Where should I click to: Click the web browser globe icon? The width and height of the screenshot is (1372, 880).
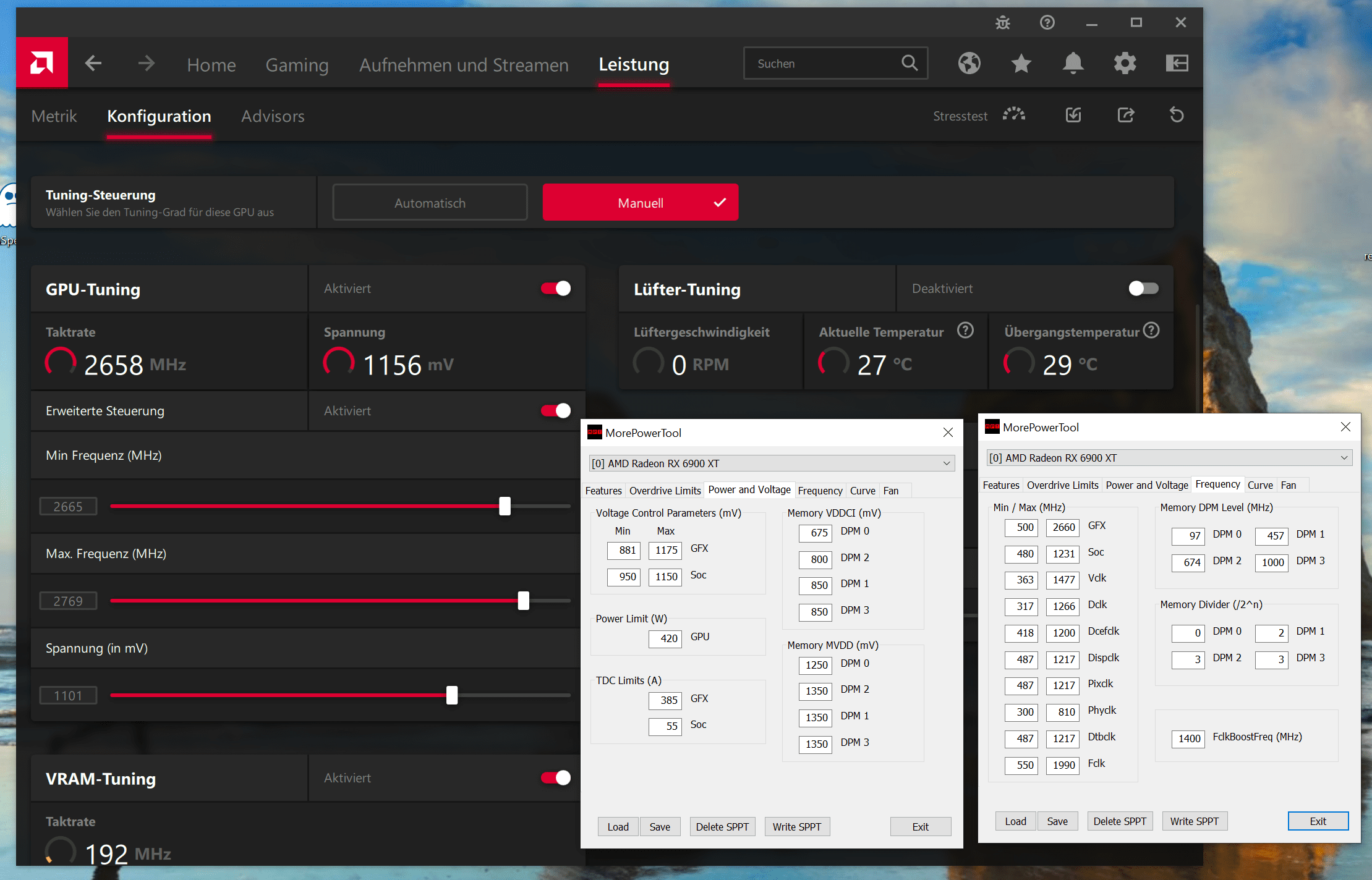(x=969, y=63)
